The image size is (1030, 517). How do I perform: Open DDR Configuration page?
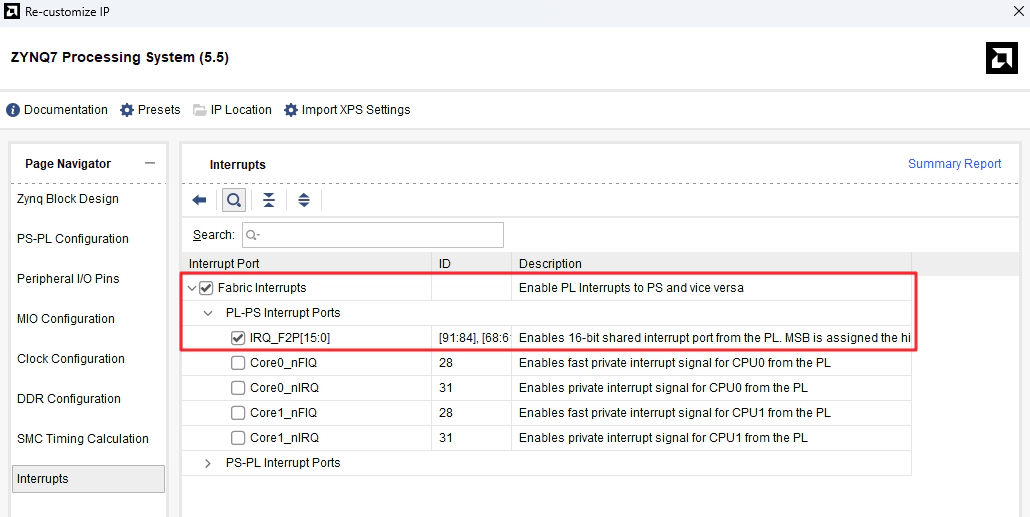pos(69,399)
